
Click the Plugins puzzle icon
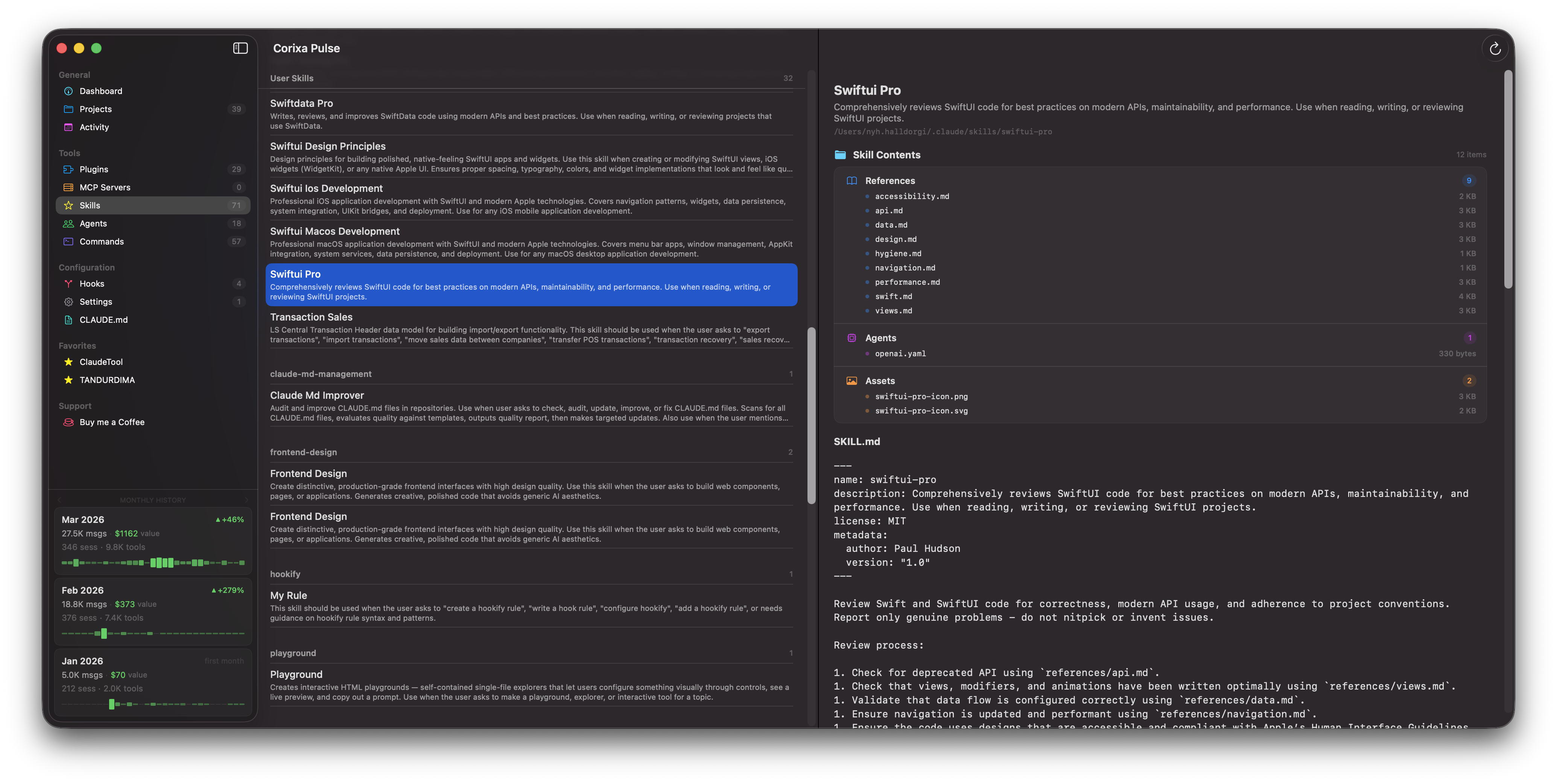tap(68, 170)
